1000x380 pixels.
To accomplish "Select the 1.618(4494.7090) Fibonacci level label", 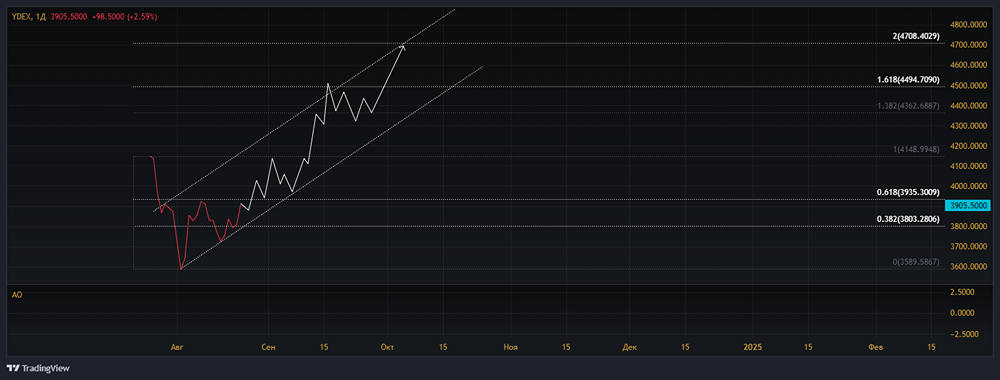I will pyautogui.click(x=909, y=80).
